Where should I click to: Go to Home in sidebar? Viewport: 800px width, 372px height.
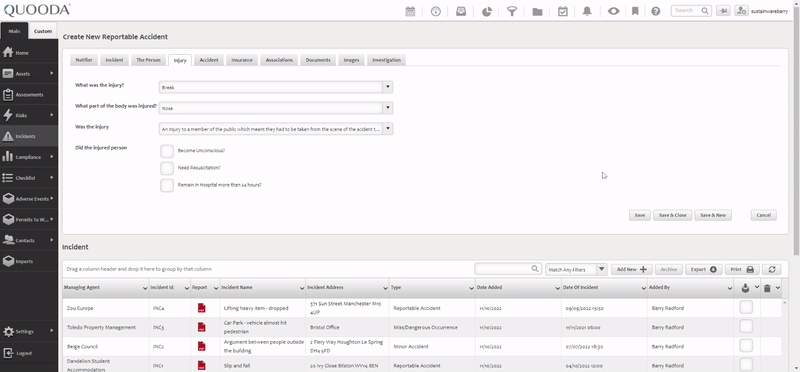[x=29, y=53]
